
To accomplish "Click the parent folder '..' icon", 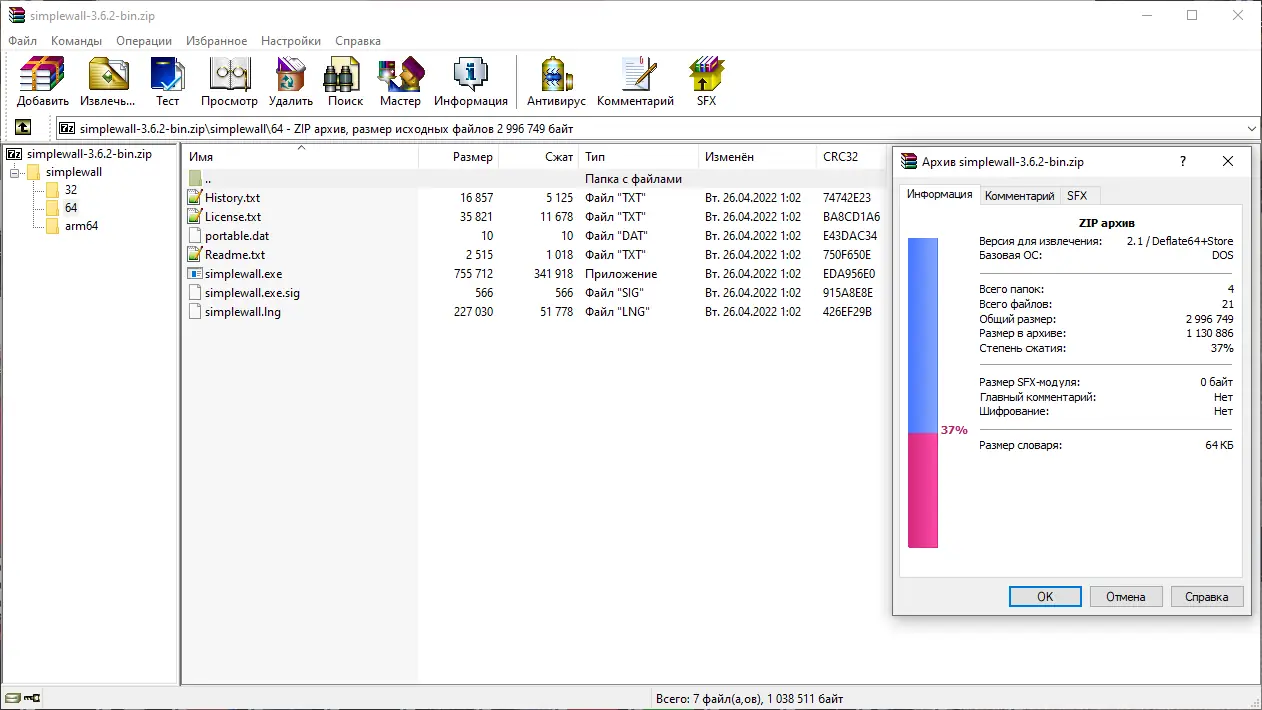I will [195, 179].
